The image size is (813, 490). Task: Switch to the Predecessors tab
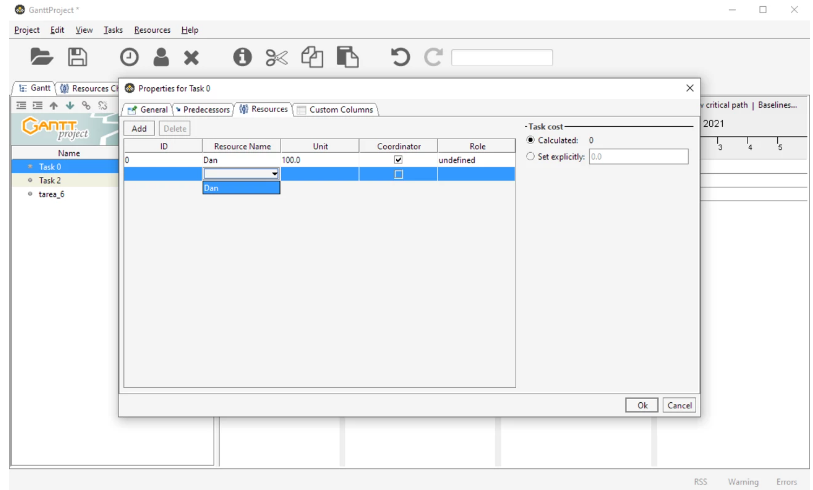[202, 110]
